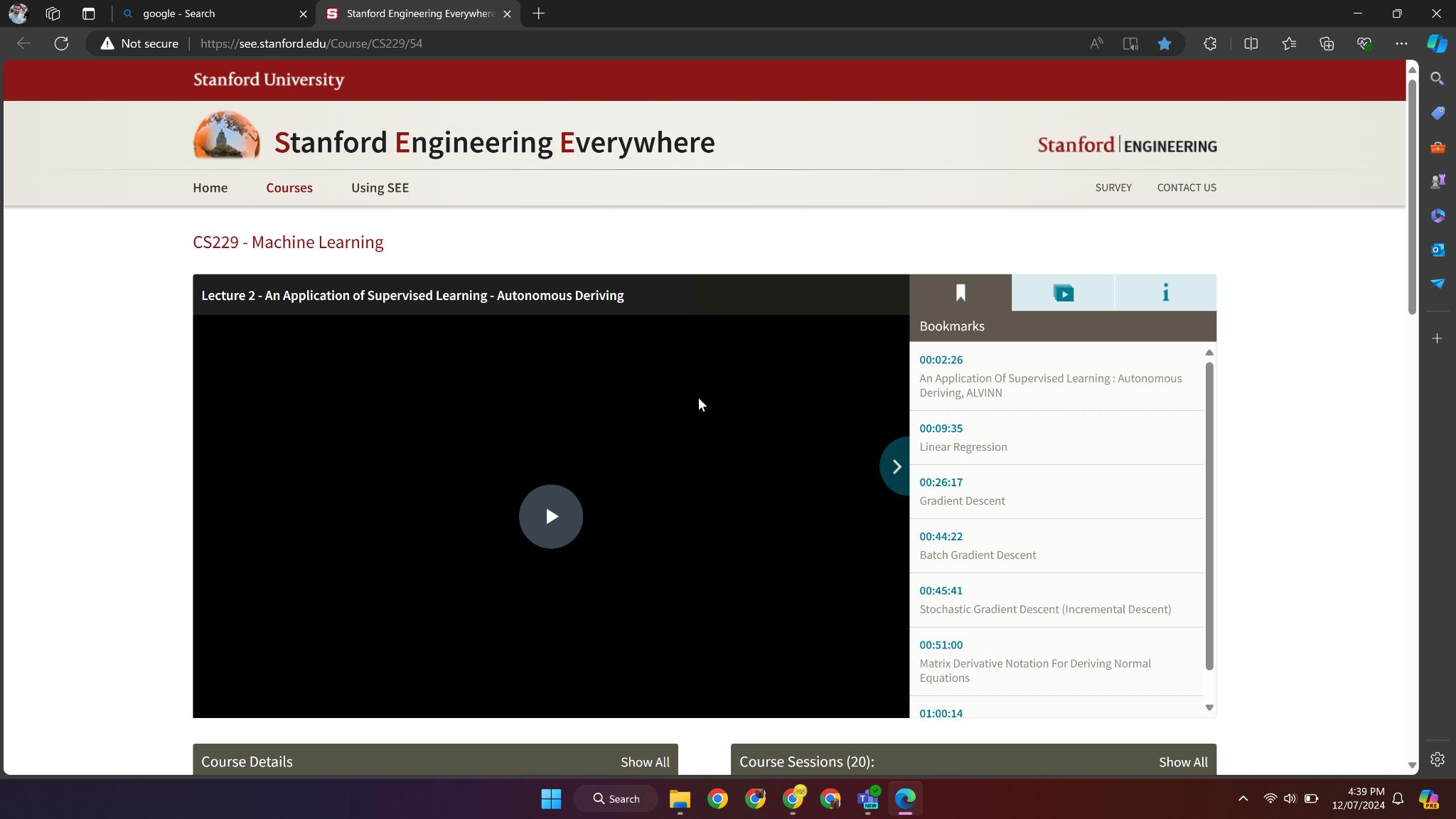Open the Bookmarks tab icon
Viewport: 1456px width, 819px height.
tap(960, 293)
